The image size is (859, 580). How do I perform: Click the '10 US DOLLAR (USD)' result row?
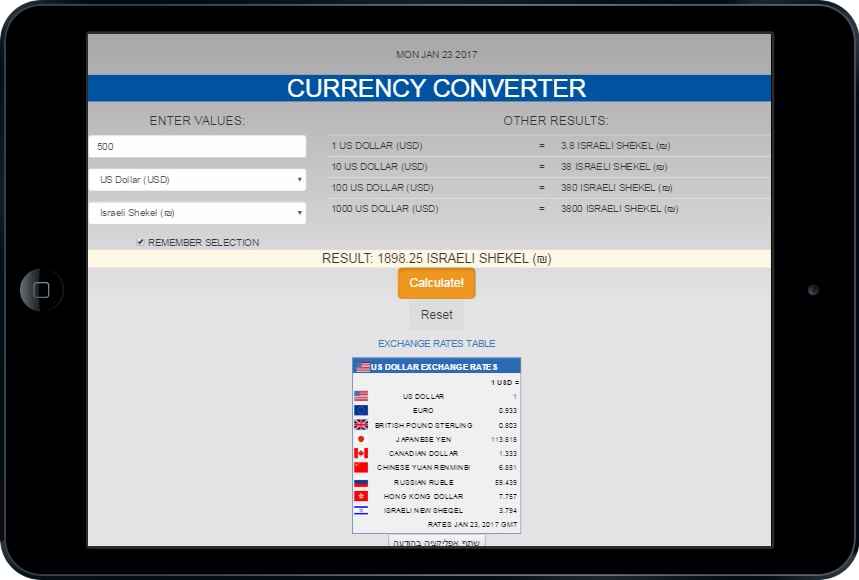(549, 166)
